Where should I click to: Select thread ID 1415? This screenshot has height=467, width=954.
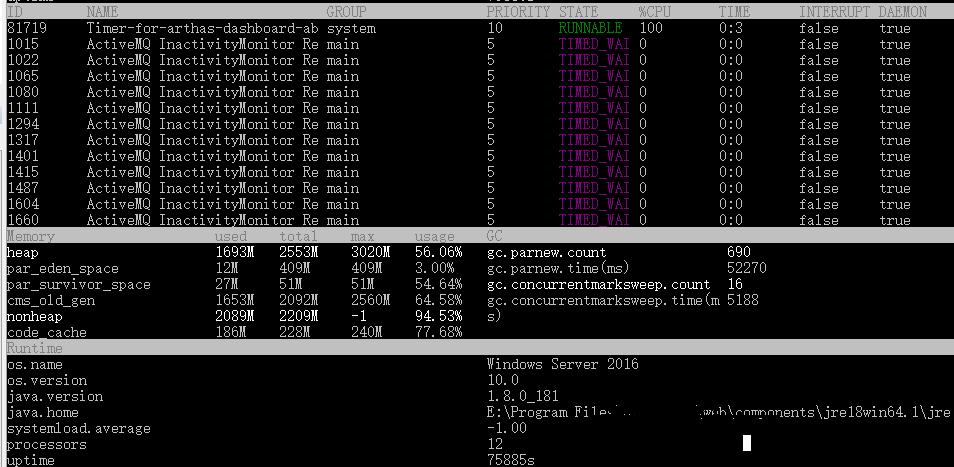click(23, 172)
